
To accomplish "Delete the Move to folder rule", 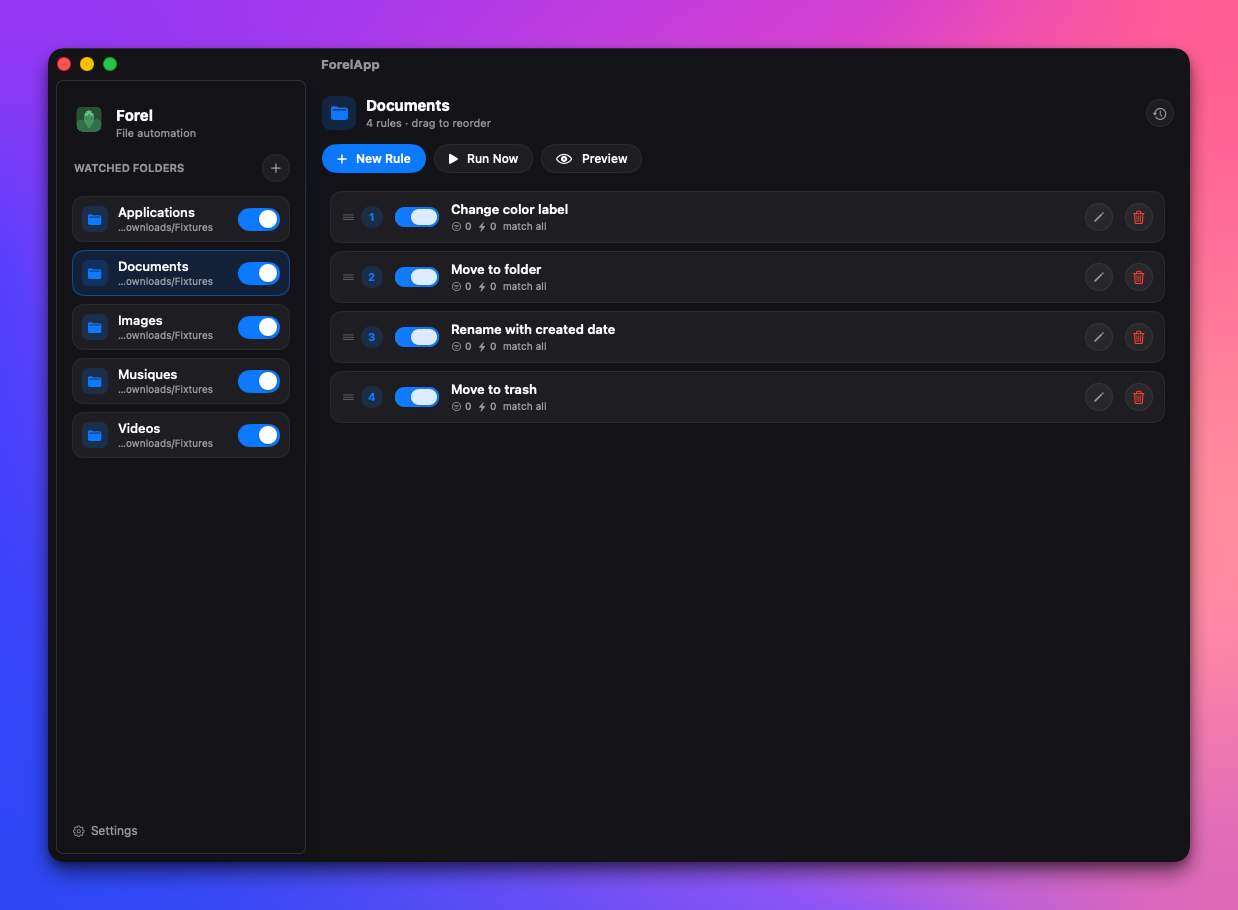I will [1138, 277].
